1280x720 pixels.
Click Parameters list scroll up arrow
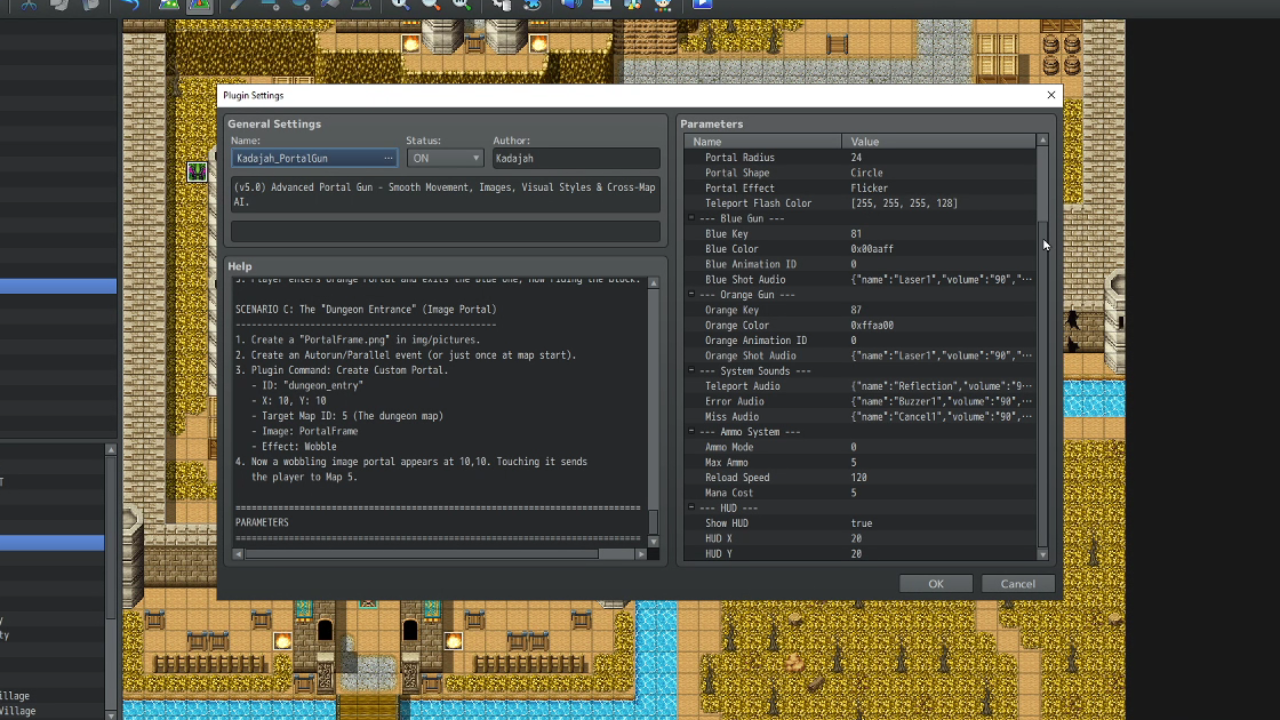coord(1043,141)
